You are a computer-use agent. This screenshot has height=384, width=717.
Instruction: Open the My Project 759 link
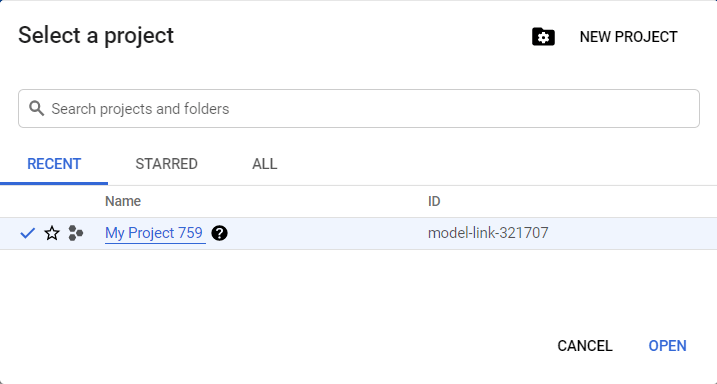(x=154, y=233)
